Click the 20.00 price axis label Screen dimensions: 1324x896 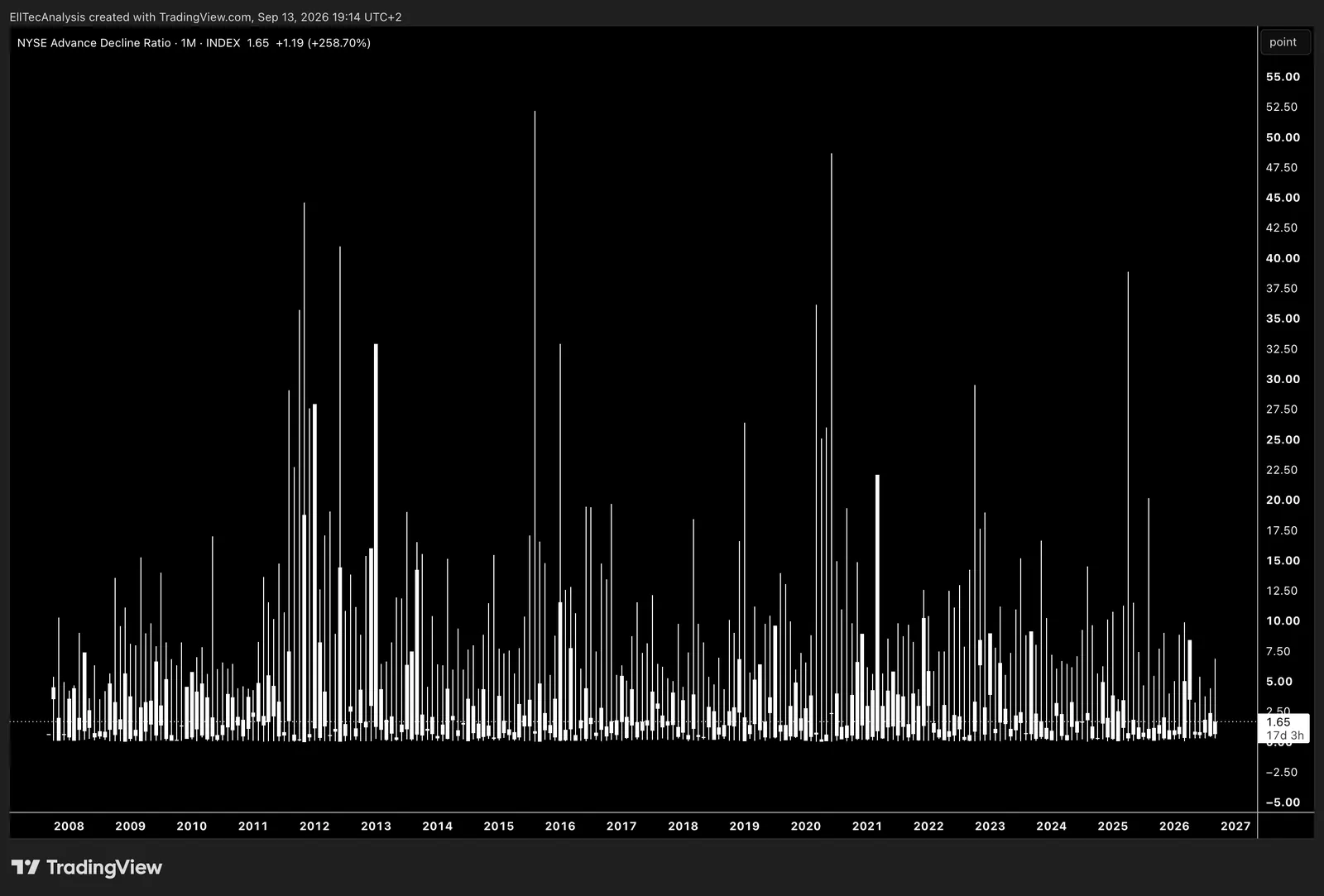(1283, 500)
